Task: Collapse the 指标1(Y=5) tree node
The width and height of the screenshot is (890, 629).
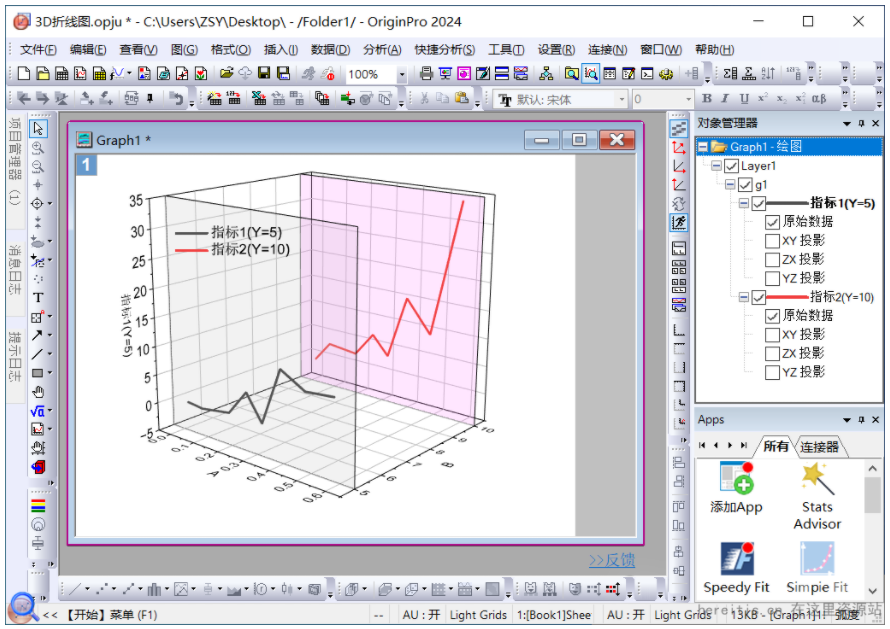Action: click(744, 203)
